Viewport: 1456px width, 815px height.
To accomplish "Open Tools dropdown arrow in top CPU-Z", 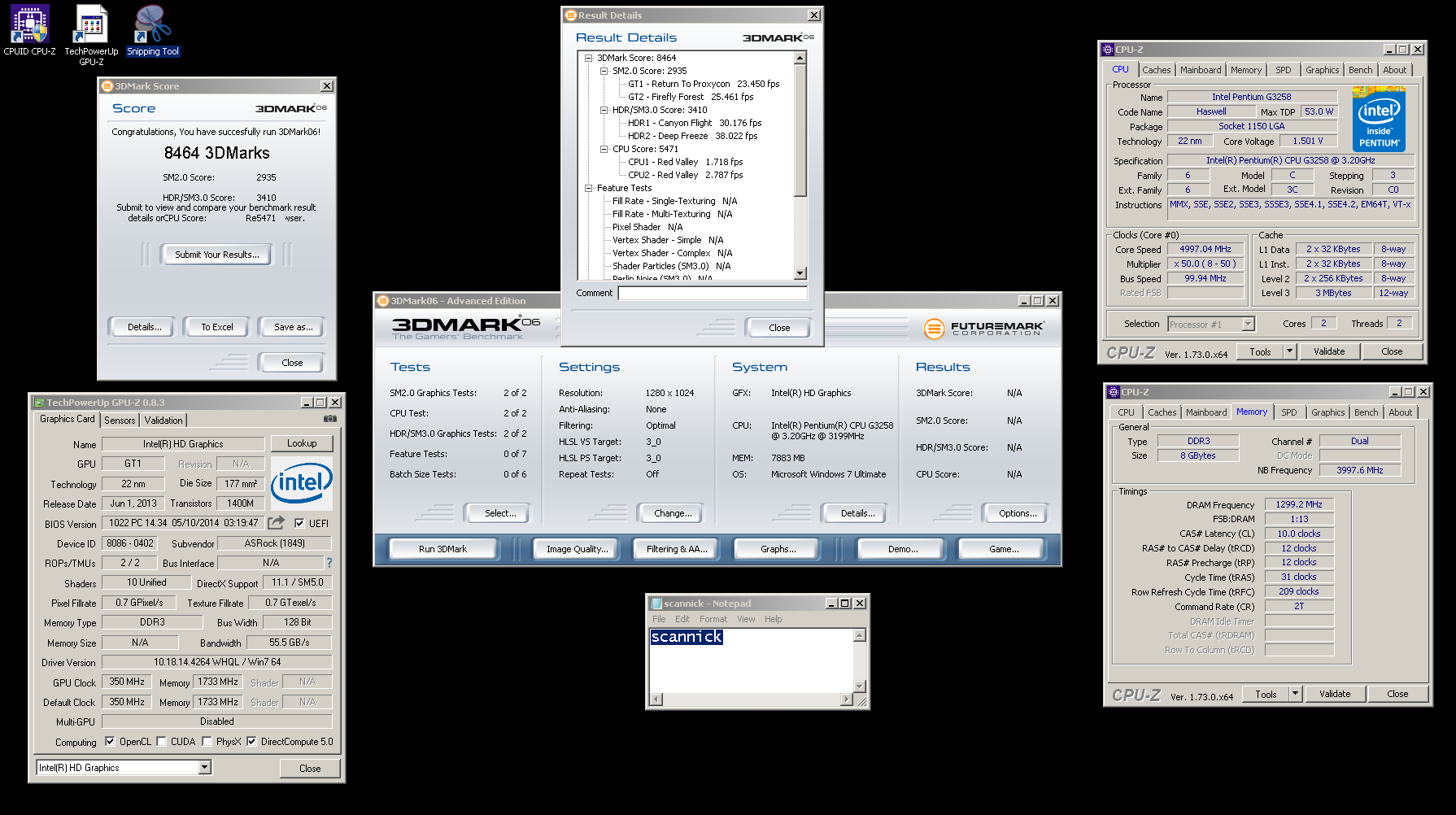I will pyautogui.click(x=1289, y=351).
